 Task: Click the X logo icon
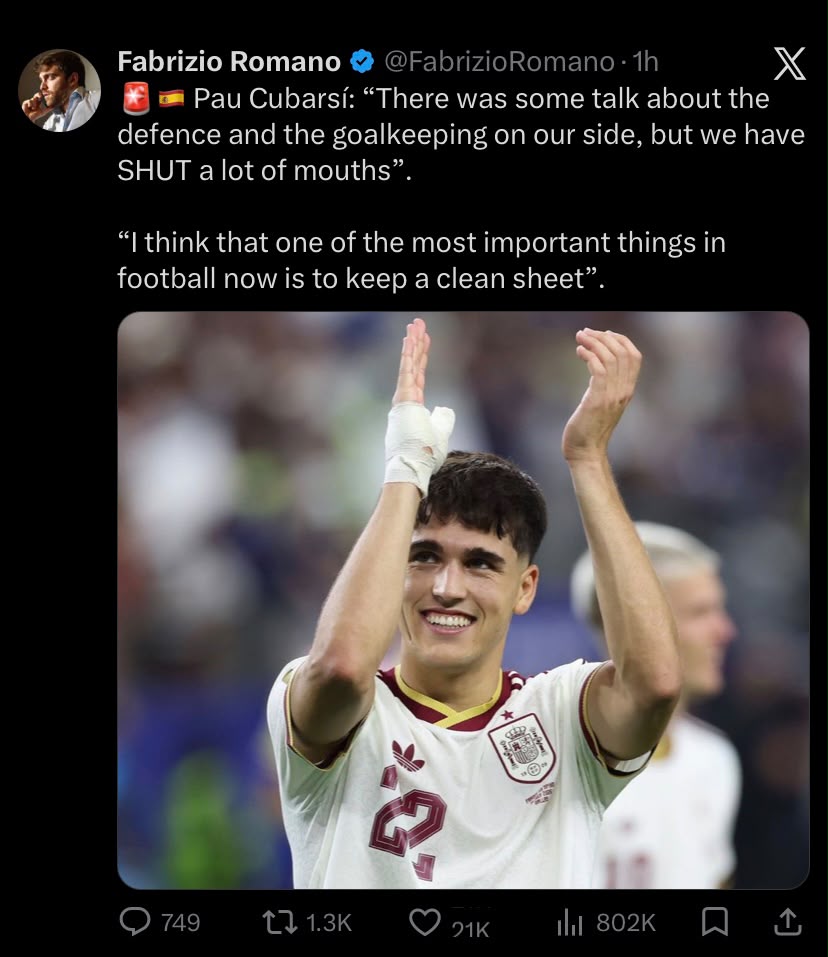pos(790,63)
